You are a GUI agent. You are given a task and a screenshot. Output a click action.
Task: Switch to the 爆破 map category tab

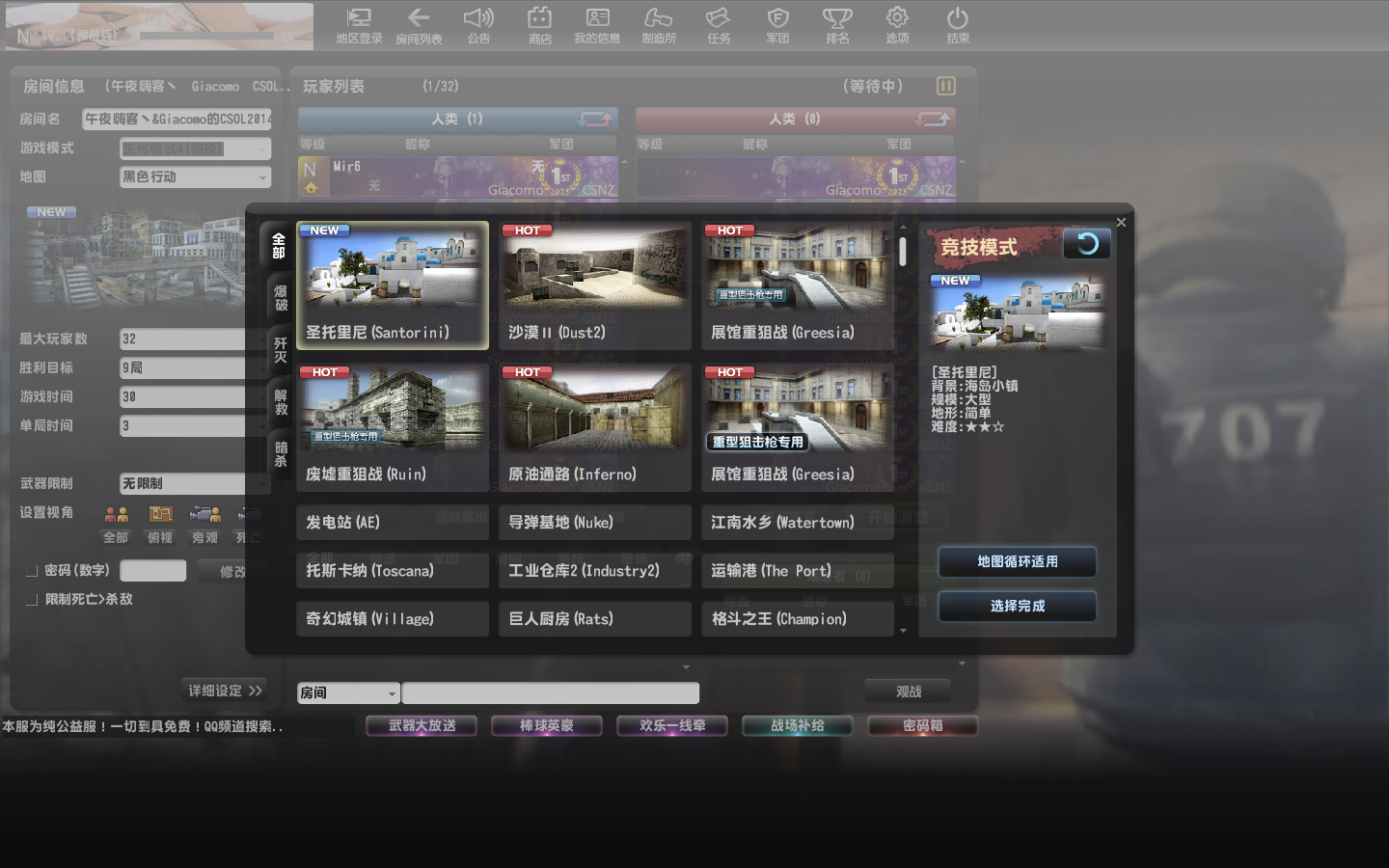pos(281,298)
